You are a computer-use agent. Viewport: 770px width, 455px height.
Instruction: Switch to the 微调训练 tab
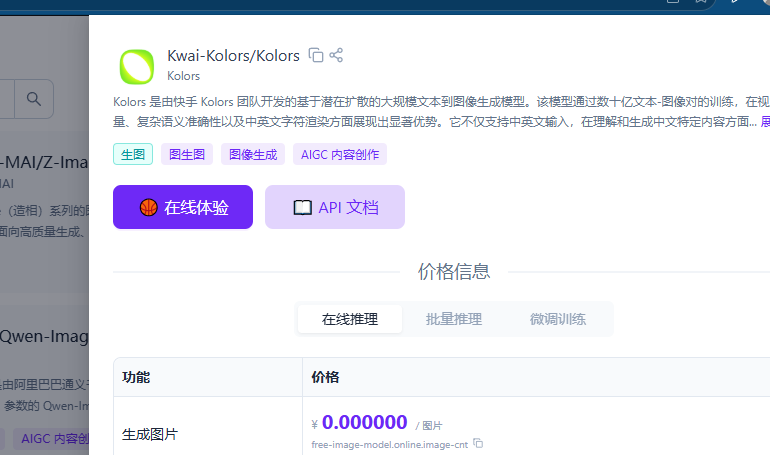[558, 319]
